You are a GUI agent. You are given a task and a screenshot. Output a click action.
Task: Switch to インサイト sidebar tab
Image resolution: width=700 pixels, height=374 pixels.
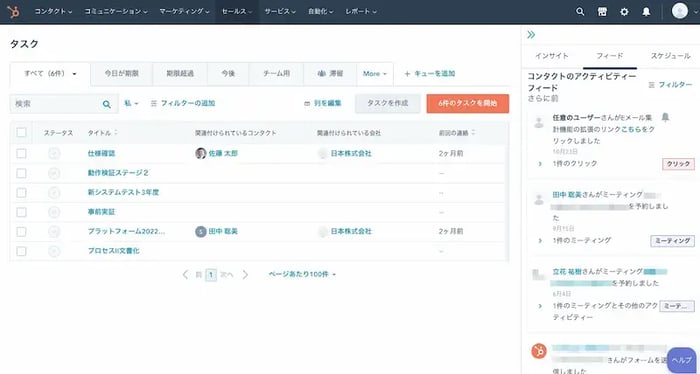[x=552, y=56]
